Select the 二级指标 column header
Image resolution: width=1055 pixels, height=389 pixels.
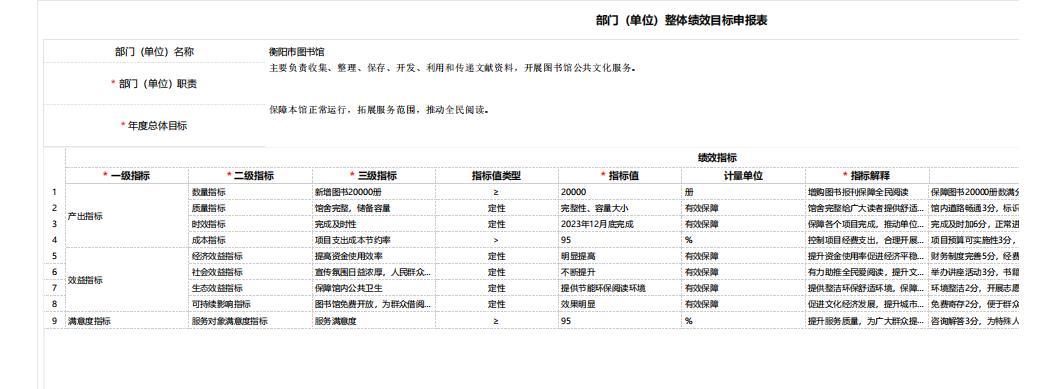250,176
